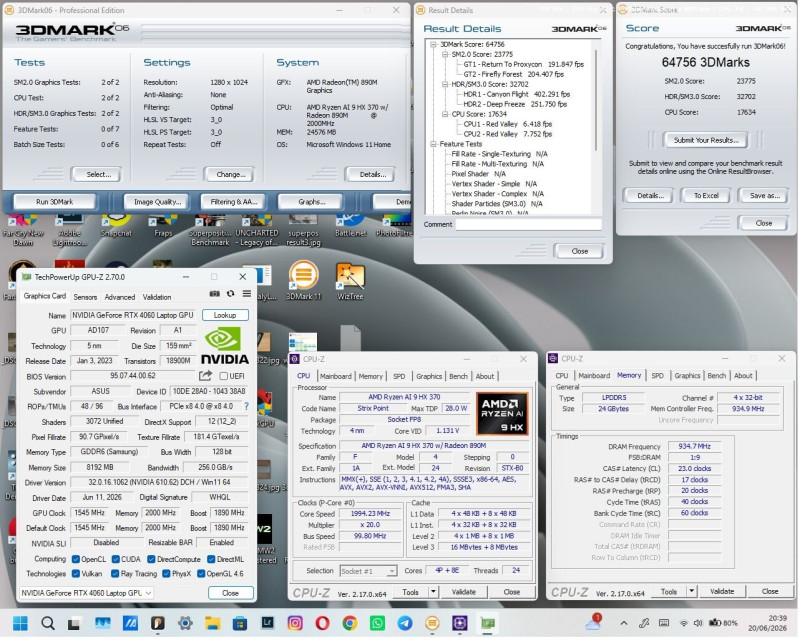The height and width of the screenshot is (643, 800).
Task: Toggle Ray Tracing checkbox in GPU-Z
Action: [x=115, y=575]
